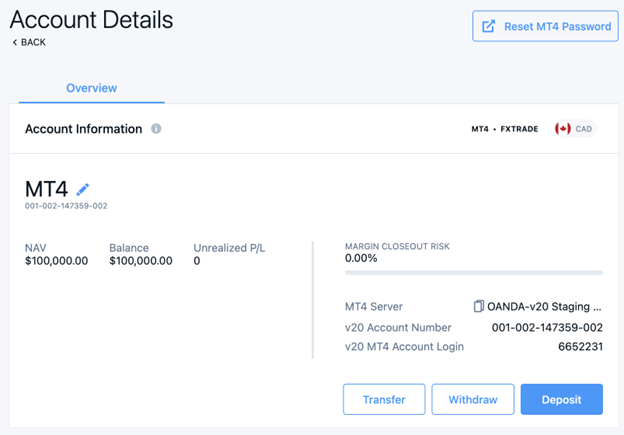Select the account ID under the MT4 name
Screen dimensions: 624x435
coord(66,206)
